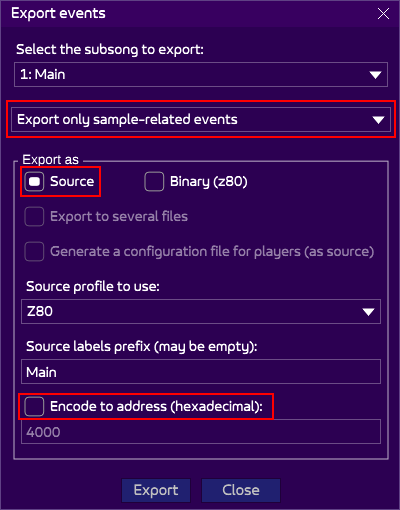Select the Source export option
The height and width of the screenshot is (510, 400).
click(x=34, y=182)
